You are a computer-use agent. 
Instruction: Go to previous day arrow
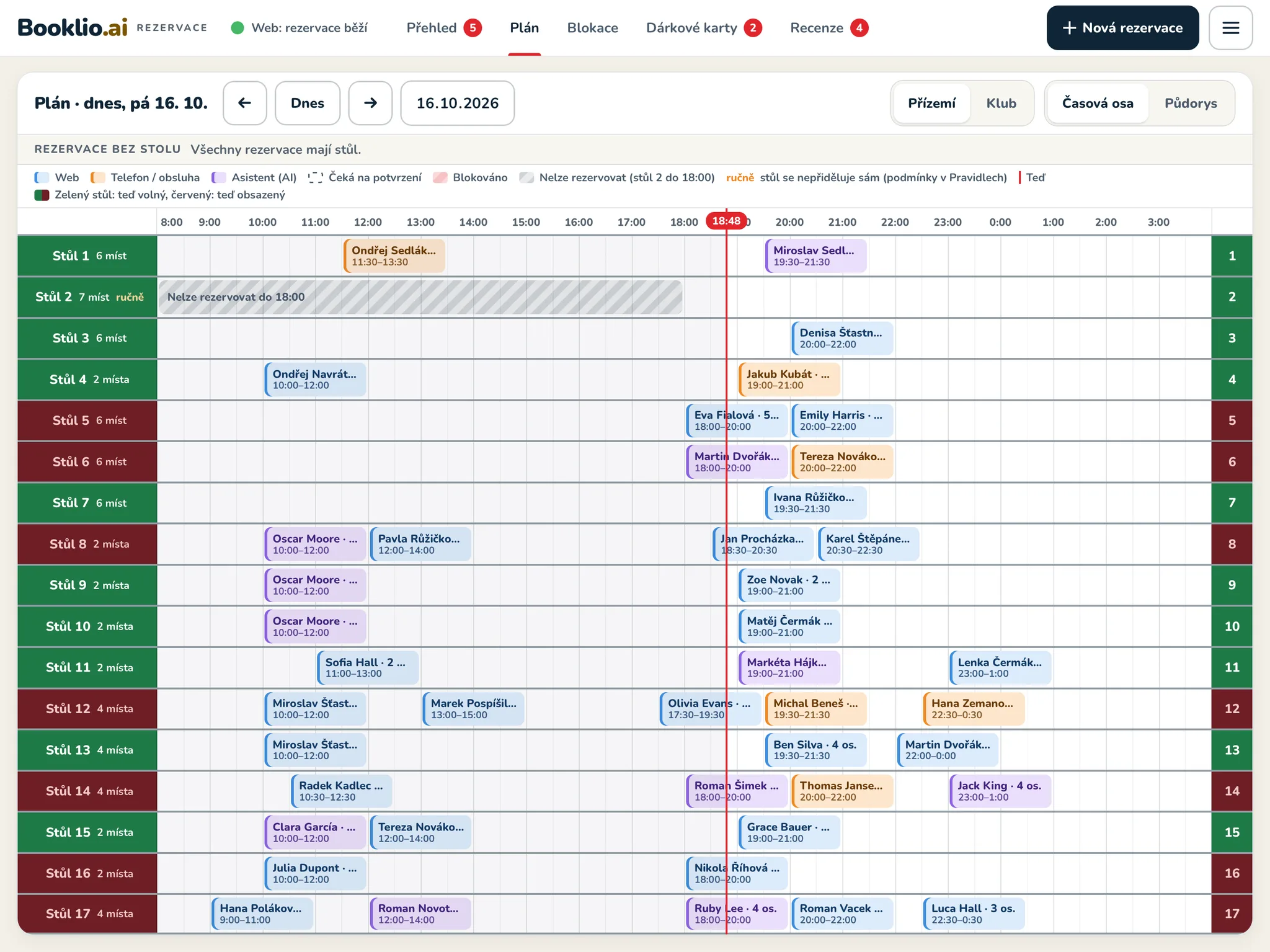[245, 103]
